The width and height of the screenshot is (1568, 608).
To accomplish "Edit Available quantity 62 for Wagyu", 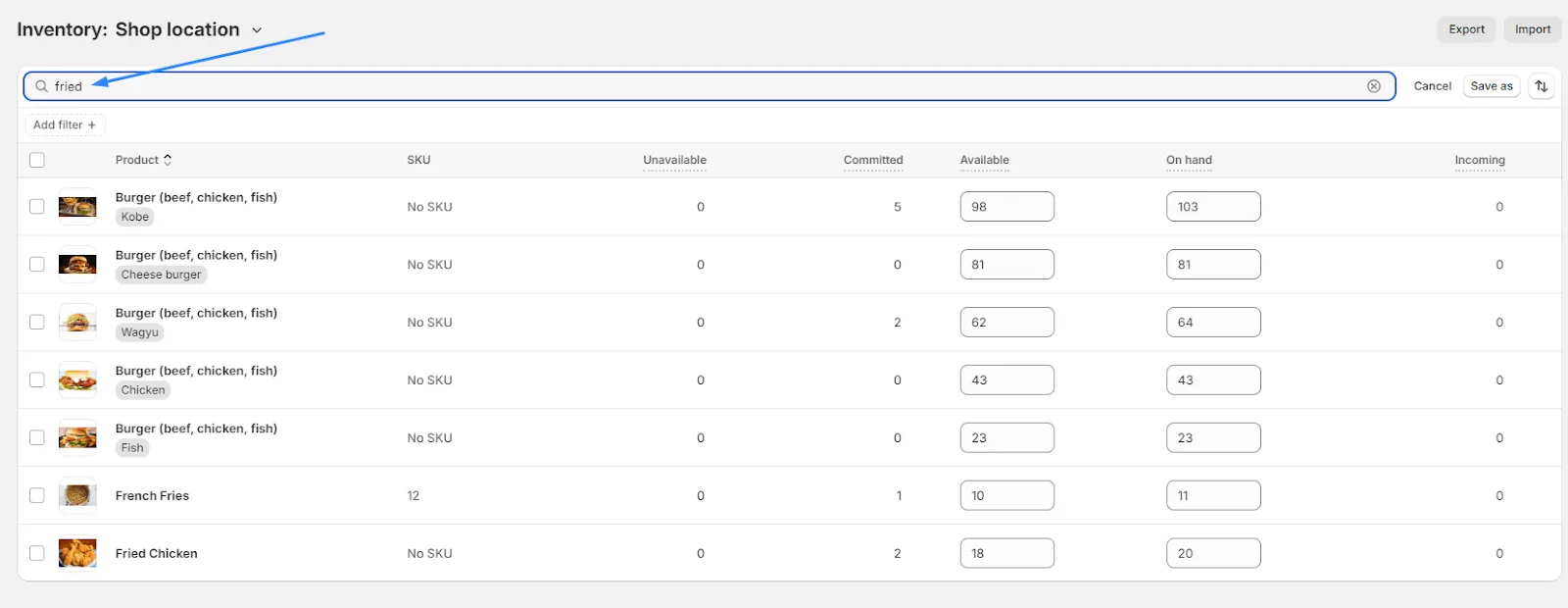I will point(1007,323).
